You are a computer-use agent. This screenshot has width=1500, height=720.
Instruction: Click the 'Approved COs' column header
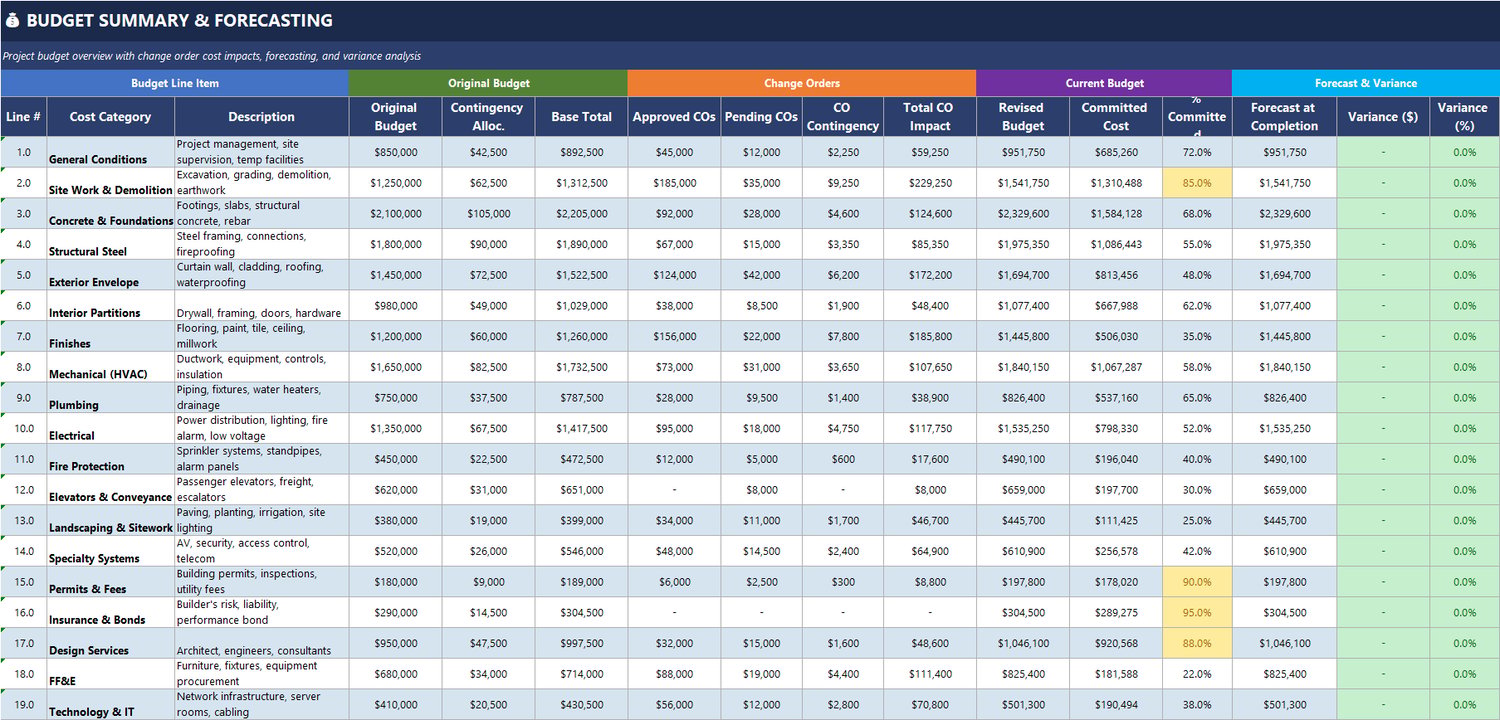pyautogui.click(x=674, y=116)
